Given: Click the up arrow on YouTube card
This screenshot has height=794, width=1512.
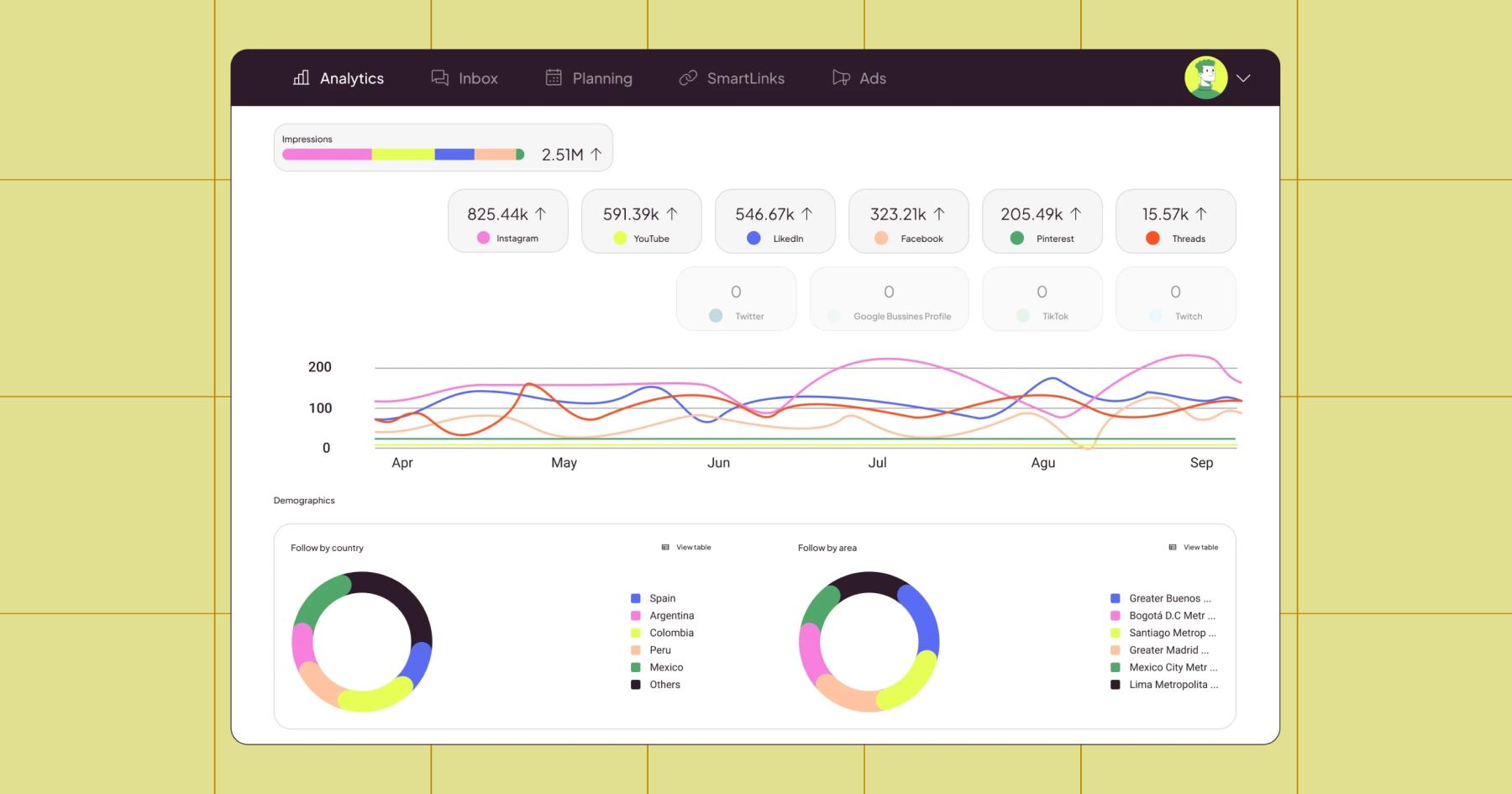Looking at the screenshot, I should click(672, 213).
